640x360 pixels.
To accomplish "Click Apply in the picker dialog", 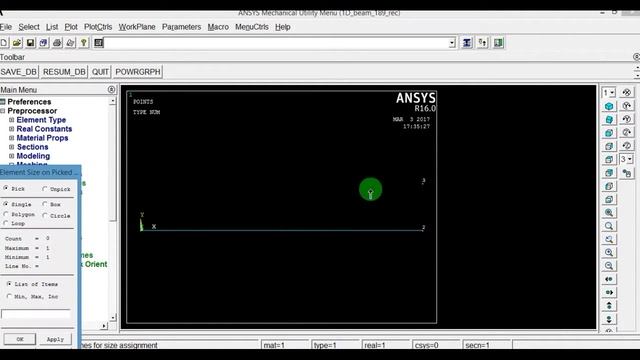I will (56, 339).
